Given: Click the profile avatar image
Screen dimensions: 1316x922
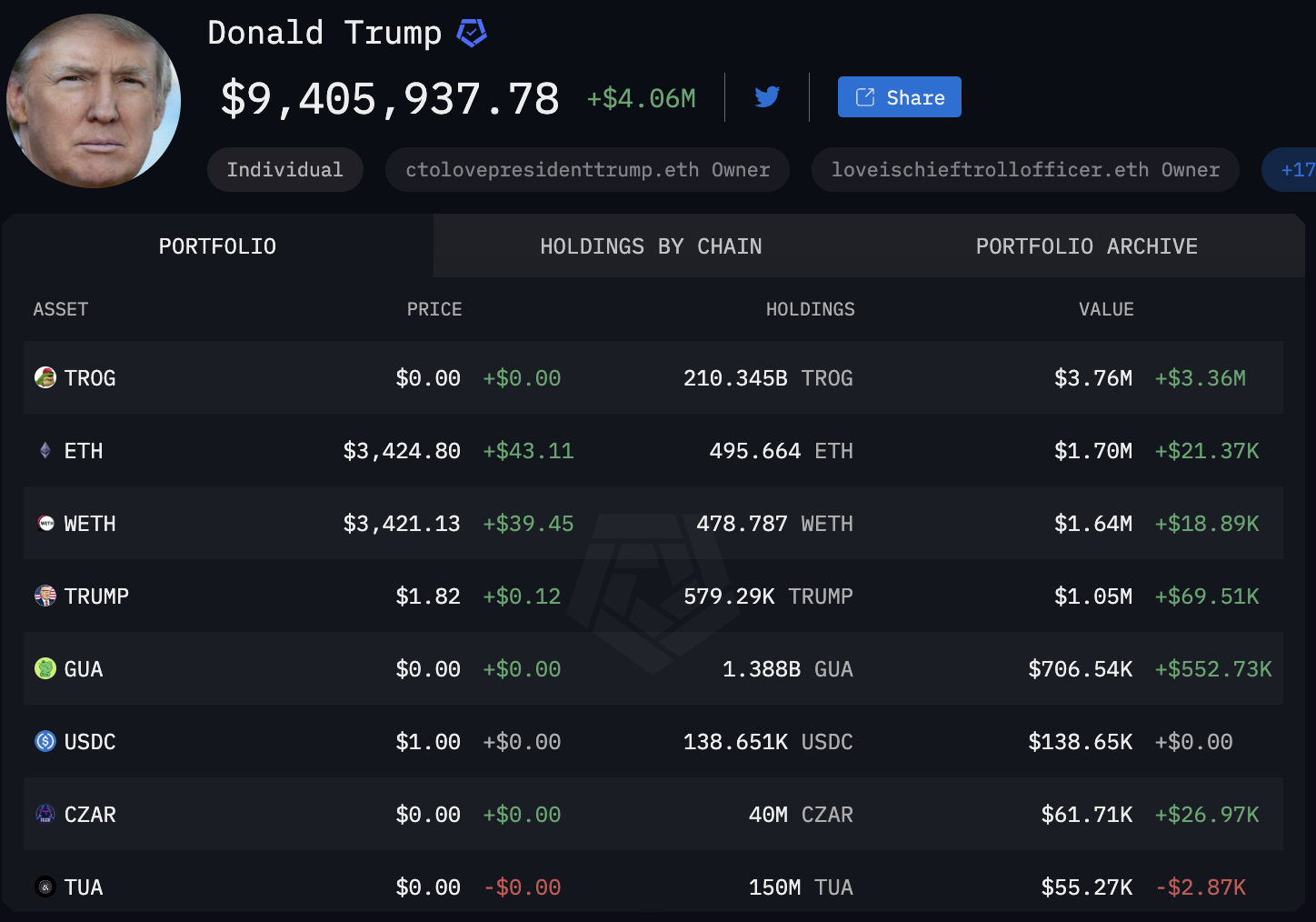Looking at the screenshot, I should point(94,100).
